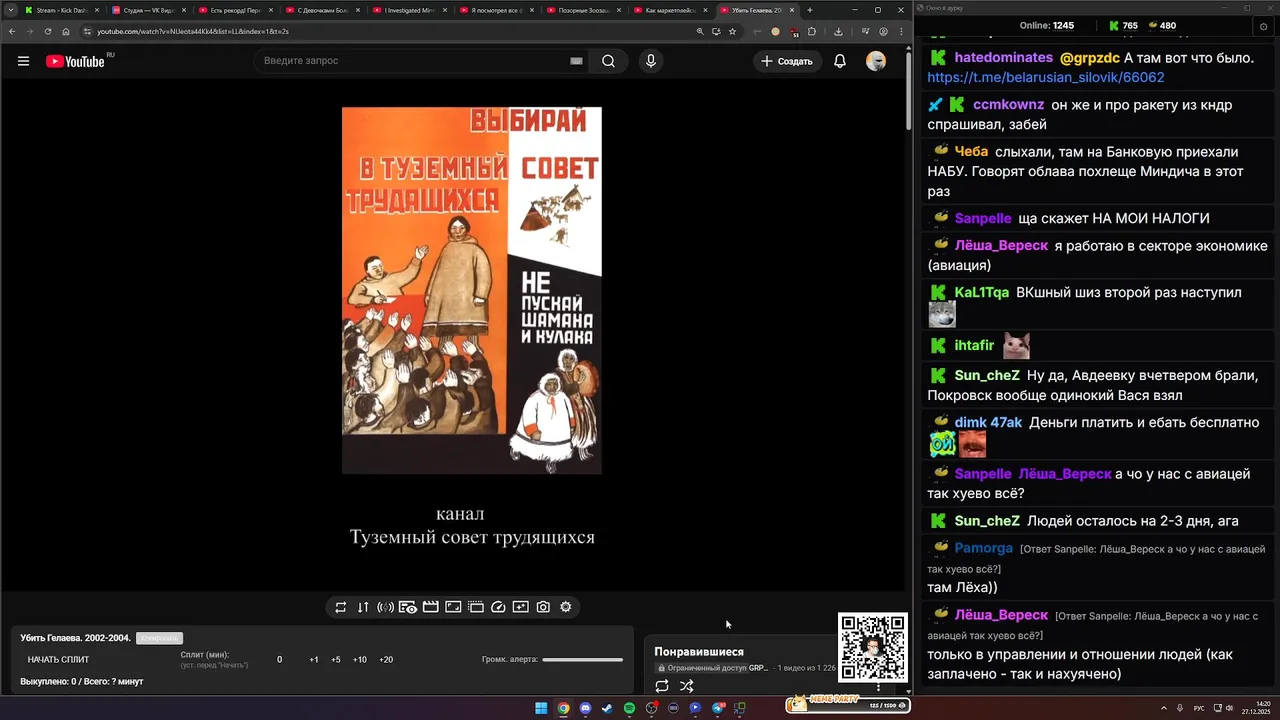
Task: Click the +1 split minutes button
Action: pos(314,660)
